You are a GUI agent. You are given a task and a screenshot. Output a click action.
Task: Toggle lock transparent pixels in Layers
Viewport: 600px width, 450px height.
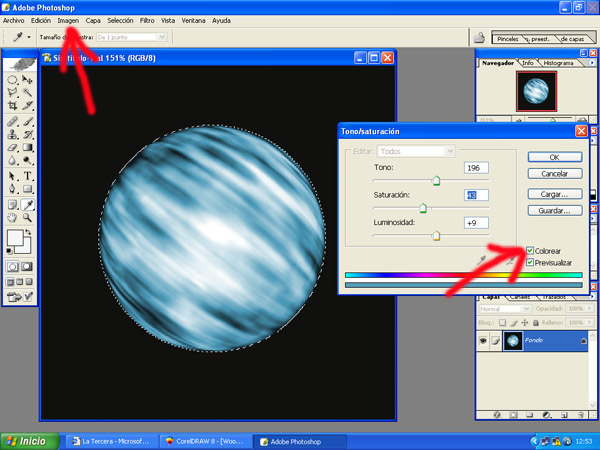pyautogui.click(x=502, y=323)
